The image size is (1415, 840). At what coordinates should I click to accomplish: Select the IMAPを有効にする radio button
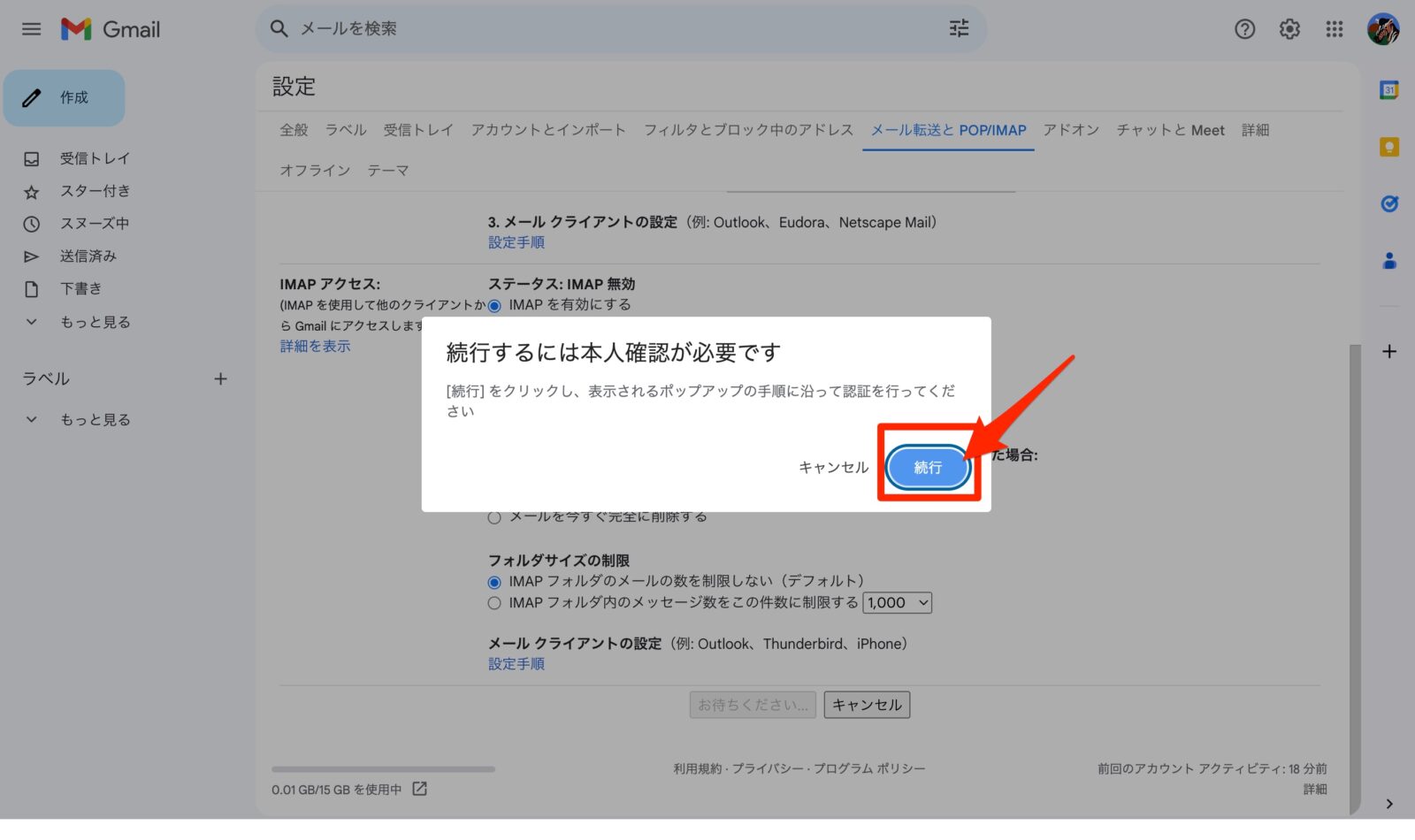coord(494,306)
